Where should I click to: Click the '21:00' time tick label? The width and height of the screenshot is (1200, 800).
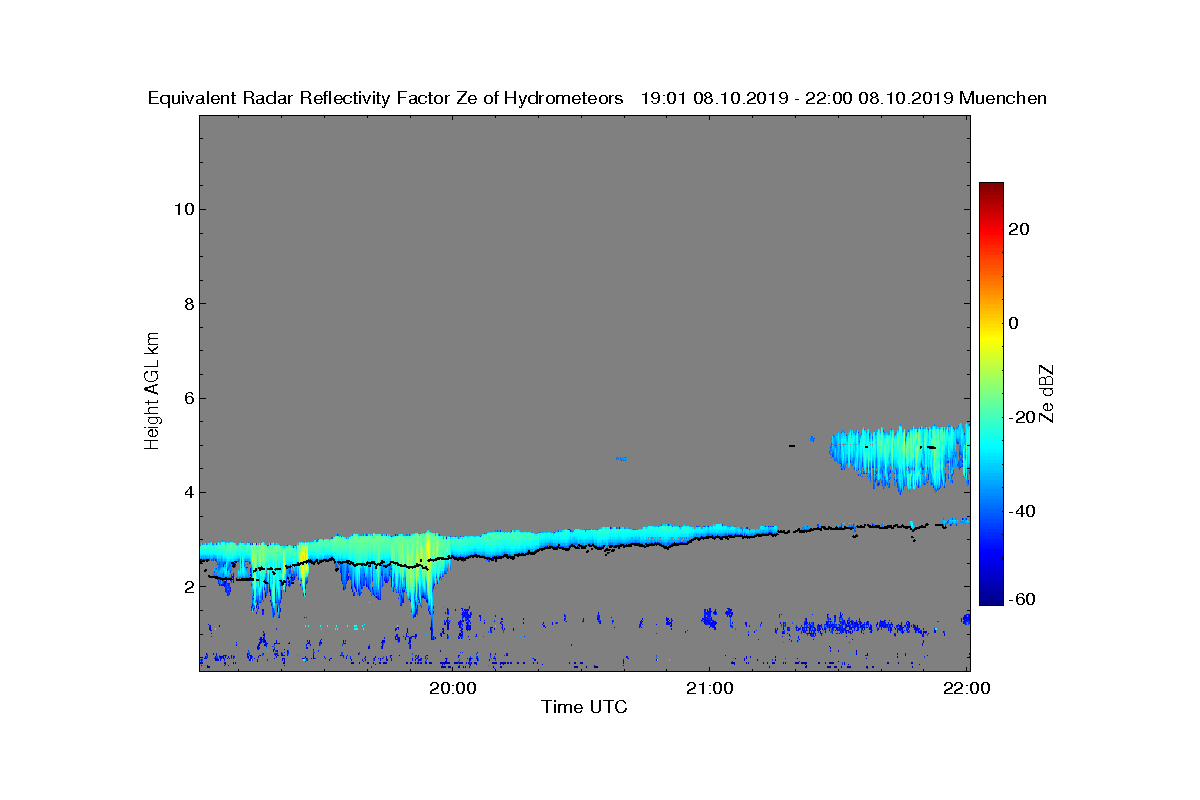(710, 688)
